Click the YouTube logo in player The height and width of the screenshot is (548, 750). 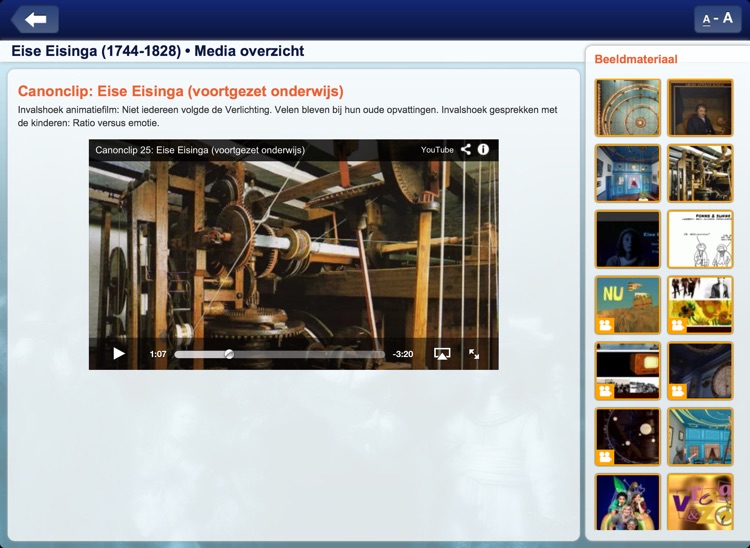437,150
